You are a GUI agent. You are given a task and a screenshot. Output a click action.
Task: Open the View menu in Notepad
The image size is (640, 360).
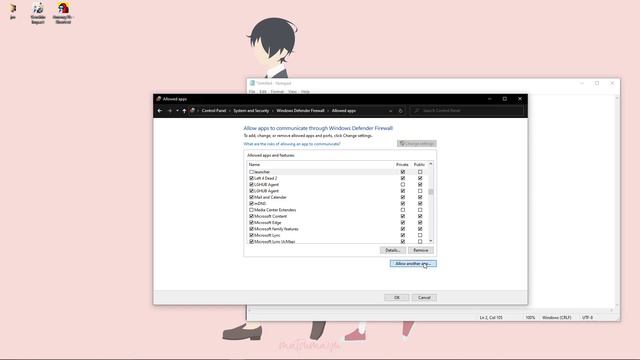[x=292, y=91]
